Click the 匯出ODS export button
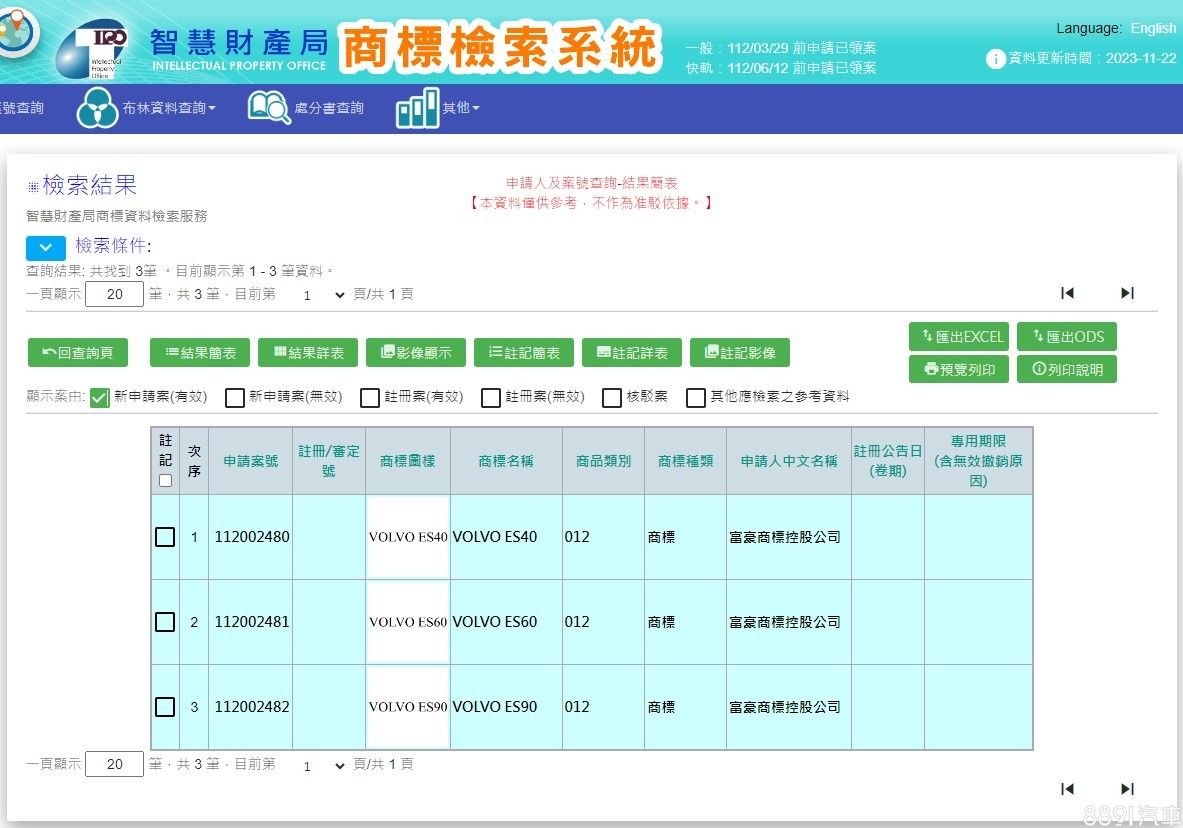The image size is (1183, 828). 1067,337
